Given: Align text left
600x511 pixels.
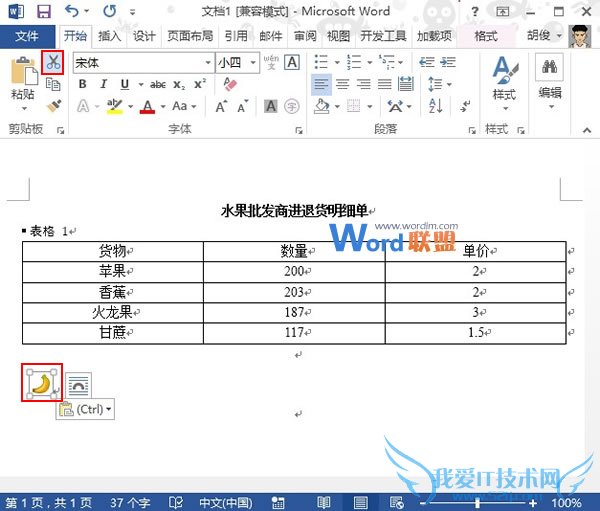Looking at the screenshot, I should coord(321,84).
